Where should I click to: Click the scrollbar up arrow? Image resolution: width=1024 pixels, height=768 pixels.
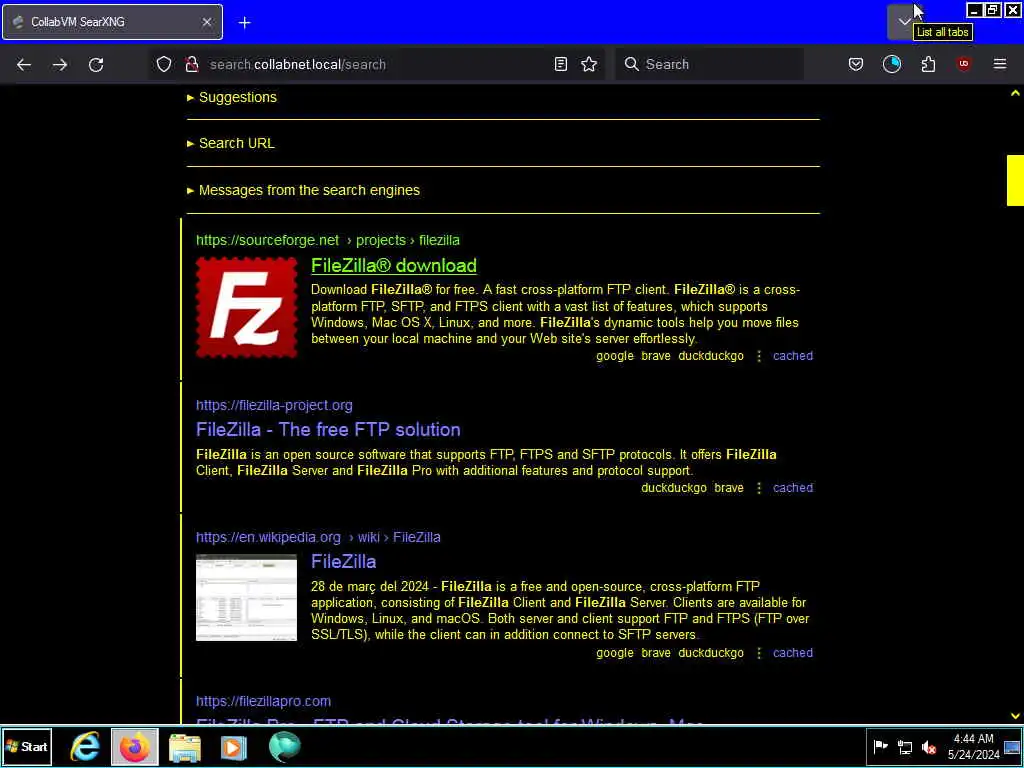pos(1015,94)
